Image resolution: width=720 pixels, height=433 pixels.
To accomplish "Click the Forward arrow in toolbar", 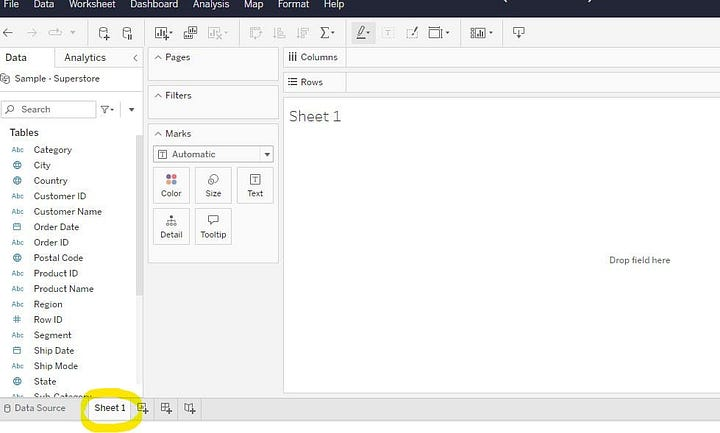I will (x=32, y=33).
